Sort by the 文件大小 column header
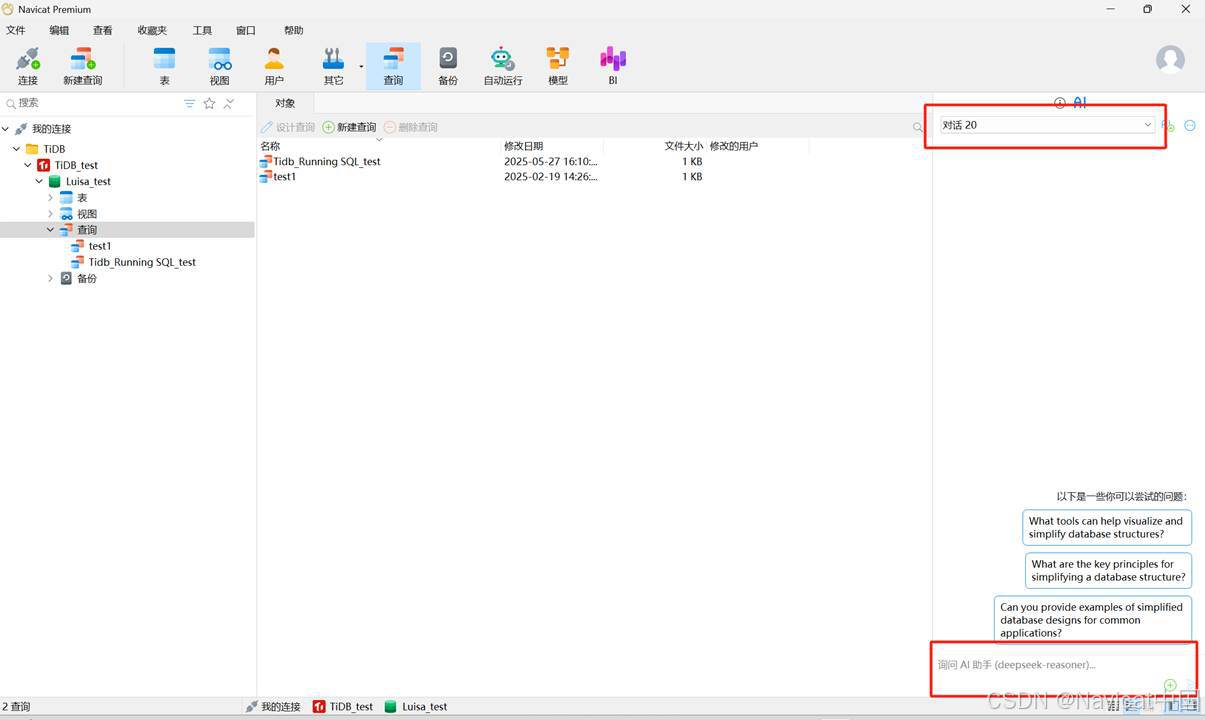Viewport: 1205px width, 720px height. (655, 146)
